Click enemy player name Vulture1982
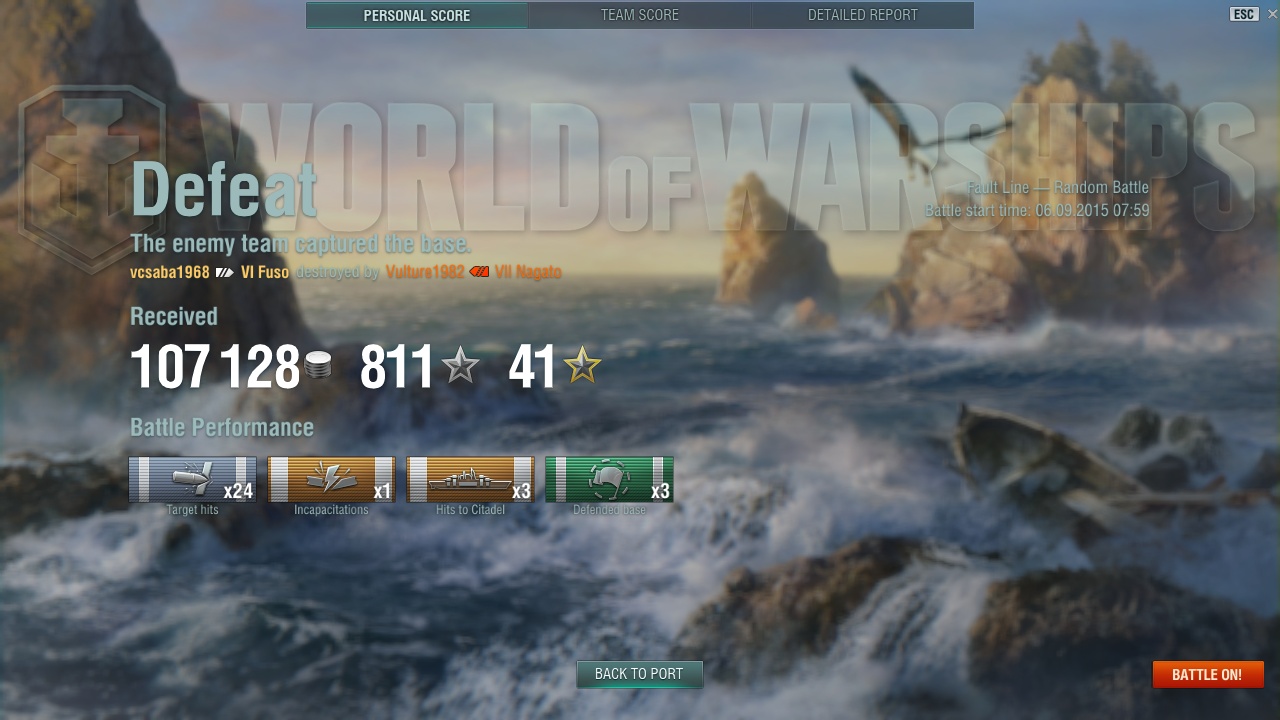The width and height of the screenshot is (1280, 720). point(425,272)
